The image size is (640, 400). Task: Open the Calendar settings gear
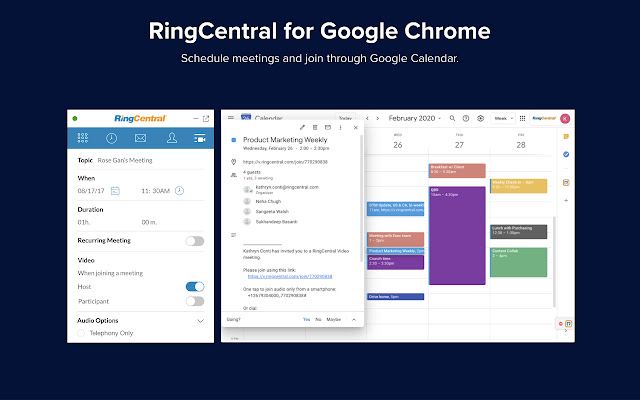pyautogui.click(x=480, y=118)
